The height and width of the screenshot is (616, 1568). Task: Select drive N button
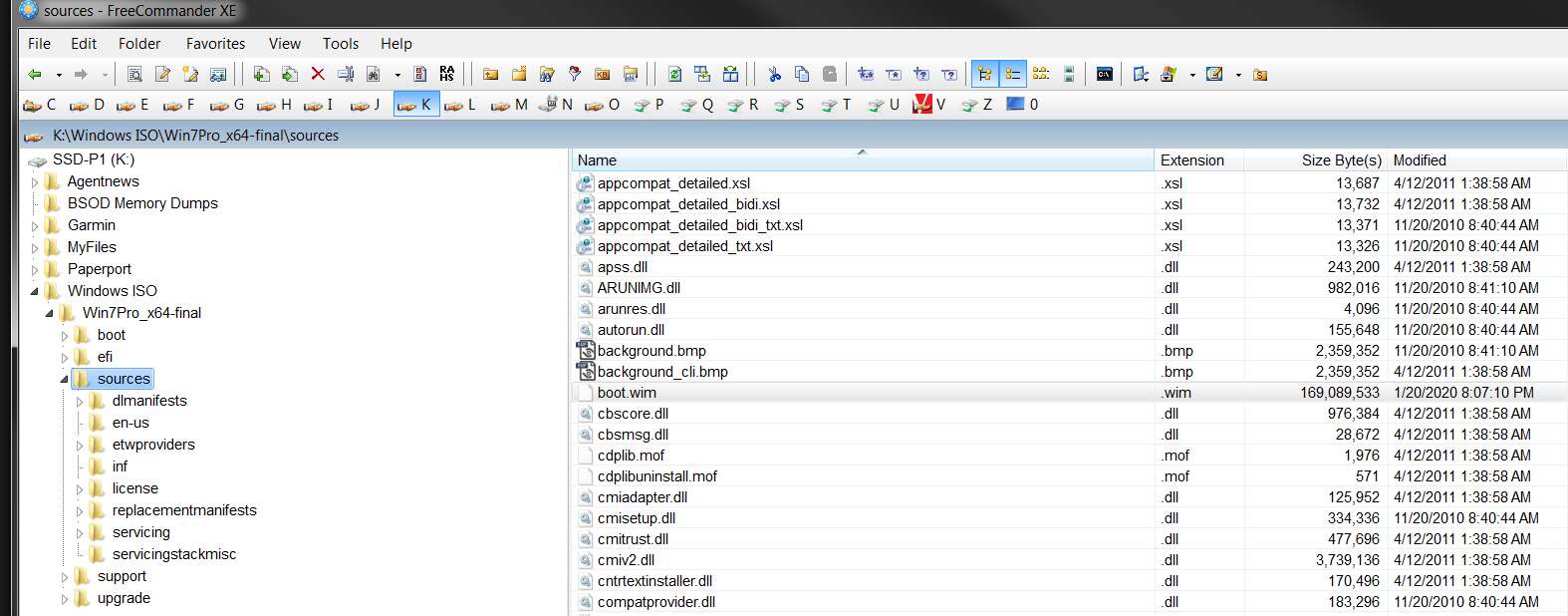click(x=555, y=105)
